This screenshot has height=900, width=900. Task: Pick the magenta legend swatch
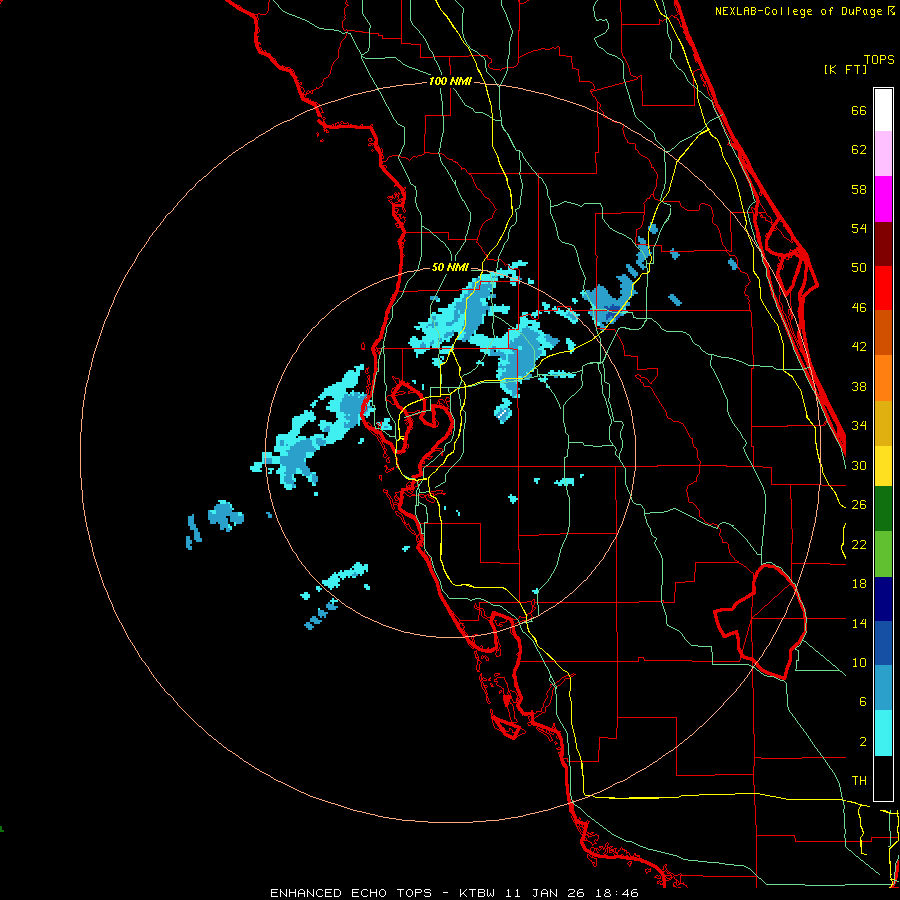click(x=883, y=199)
